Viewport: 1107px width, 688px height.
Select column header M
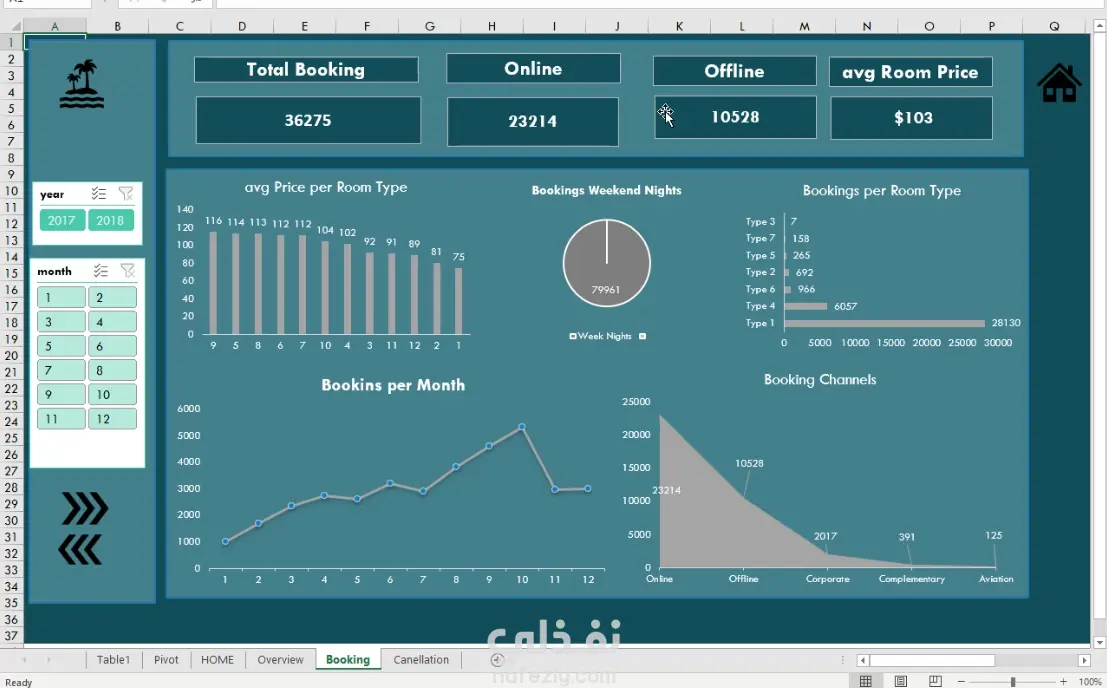point(804,26)
